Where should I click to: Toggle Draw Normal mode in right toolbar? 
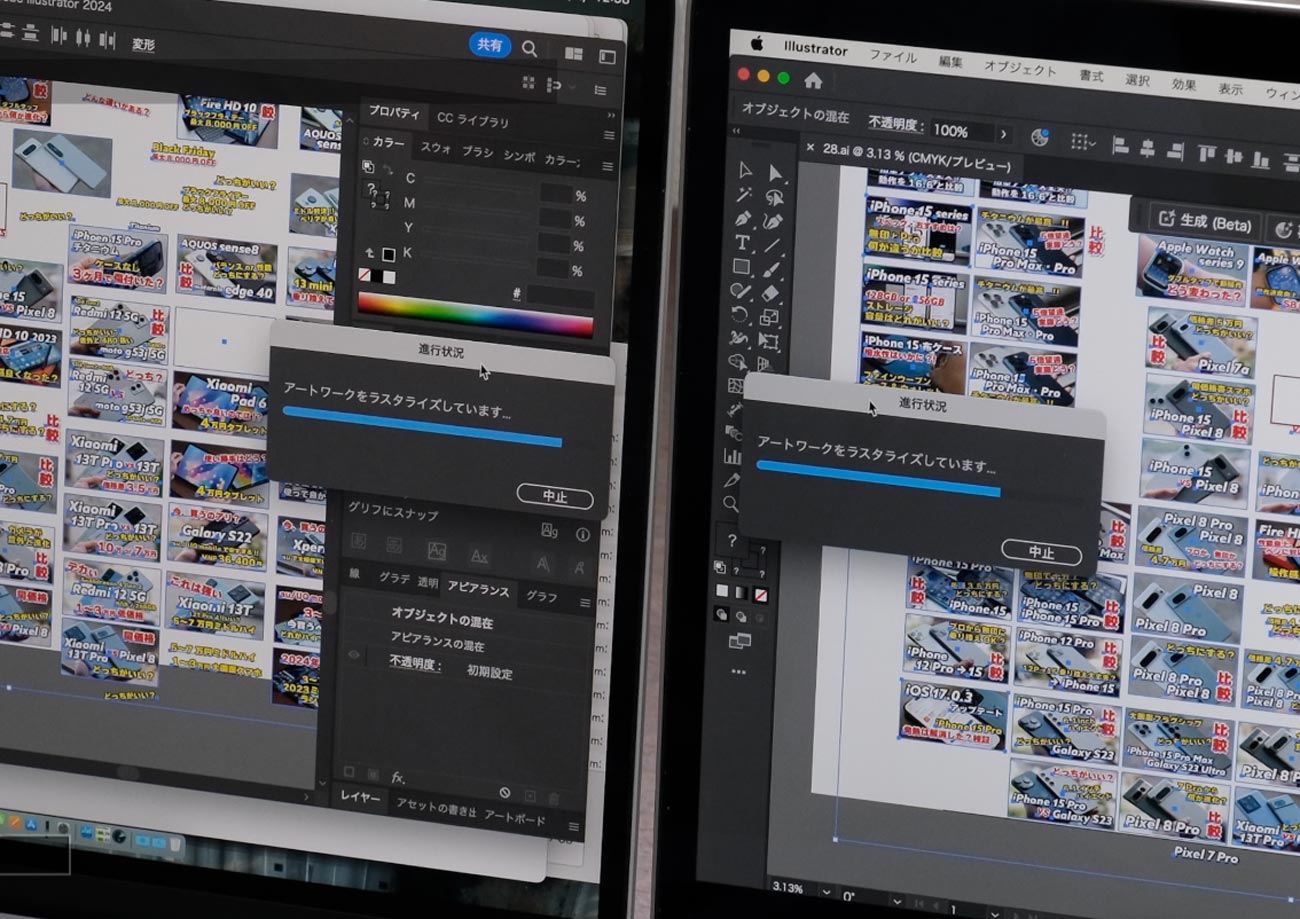[720, 615]
